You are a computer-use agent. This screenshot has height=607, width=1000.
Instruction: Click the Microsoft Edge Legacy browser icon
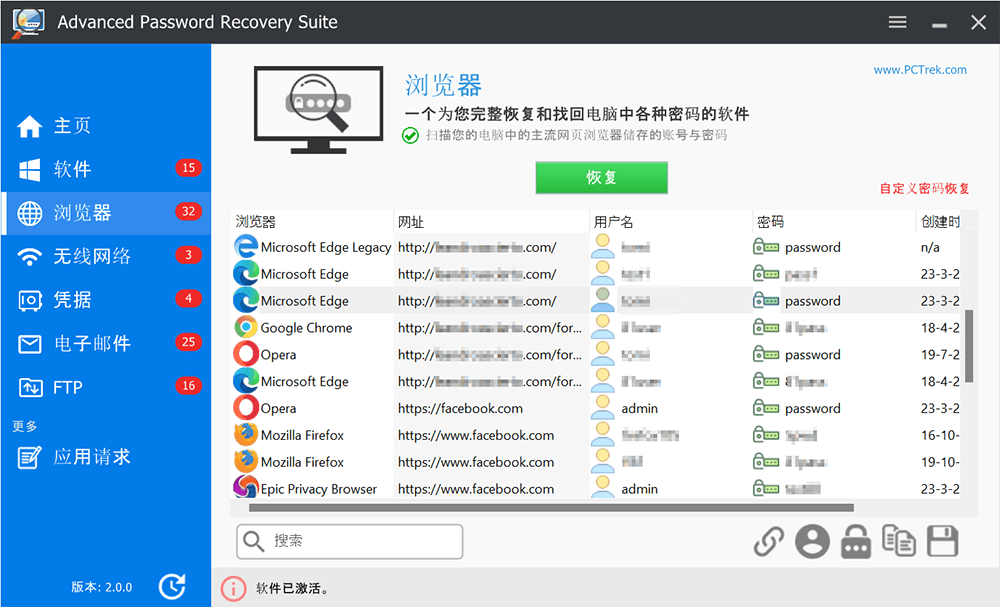pyautogui.click(x=246, y=247)
